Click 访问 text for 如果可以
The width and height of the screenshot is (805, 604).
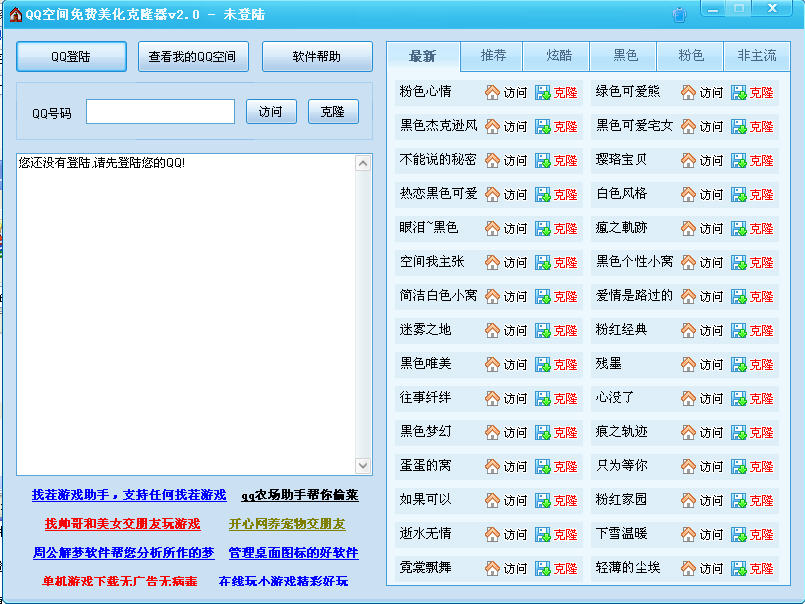click(515, 500)
